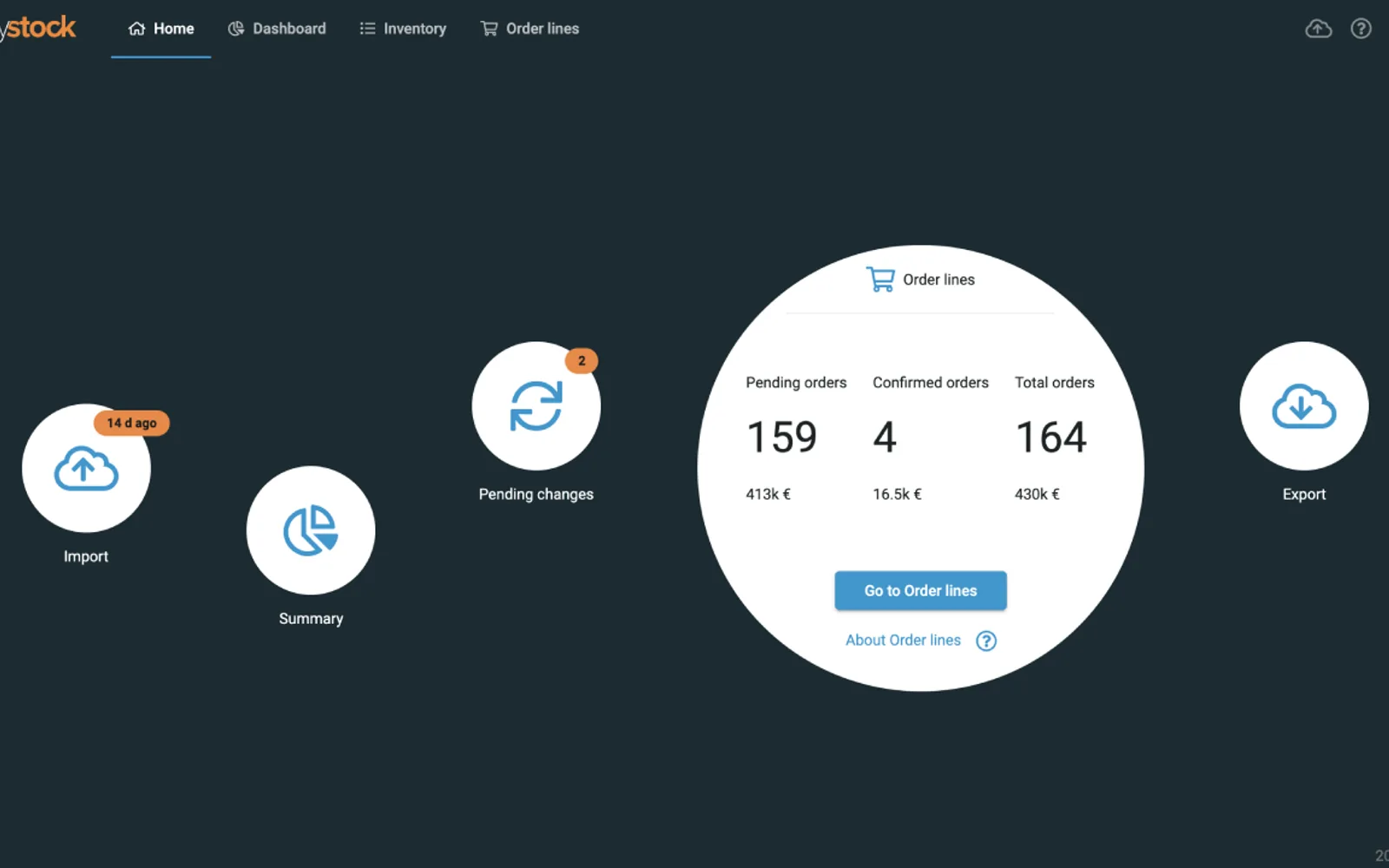
Task: Click the 14 d ago badge
Action: pyautogui.click(x=131, y=423)
